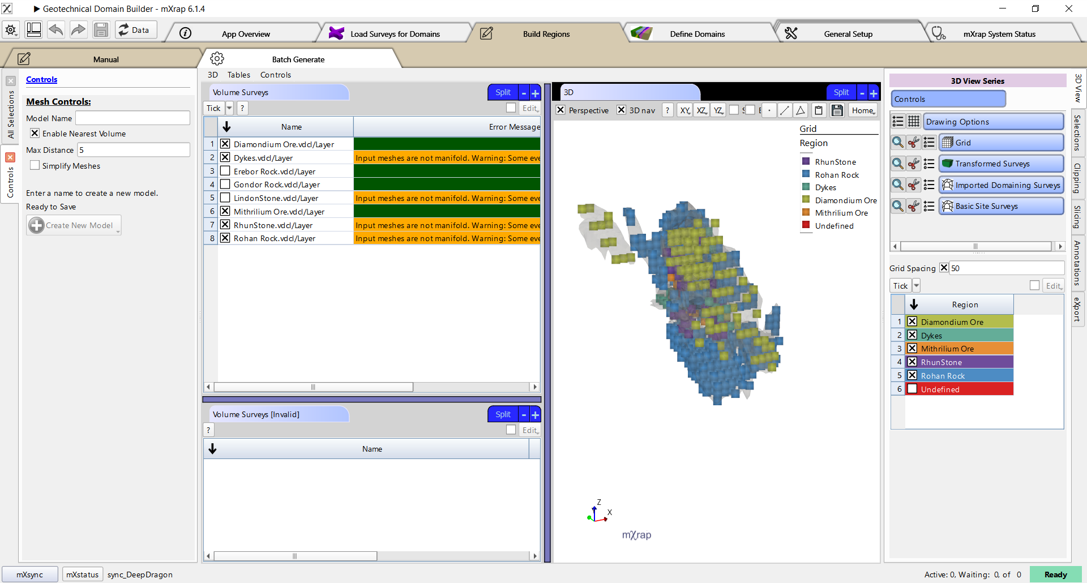Toggle the 3D nav checkbox
The width and height of the screenshot is (1087, 583).
tap(621, 110)
